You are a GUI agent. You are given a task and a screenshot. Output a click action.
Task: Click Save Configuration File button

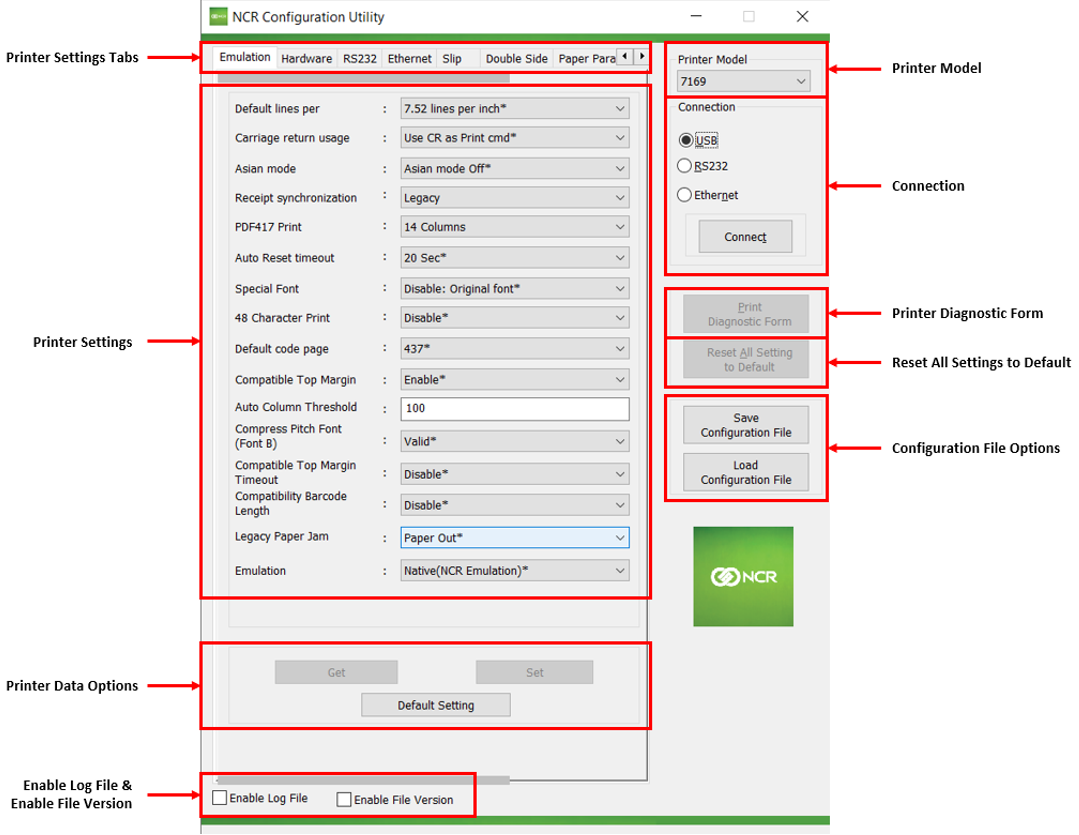click(x=746, y=425)
